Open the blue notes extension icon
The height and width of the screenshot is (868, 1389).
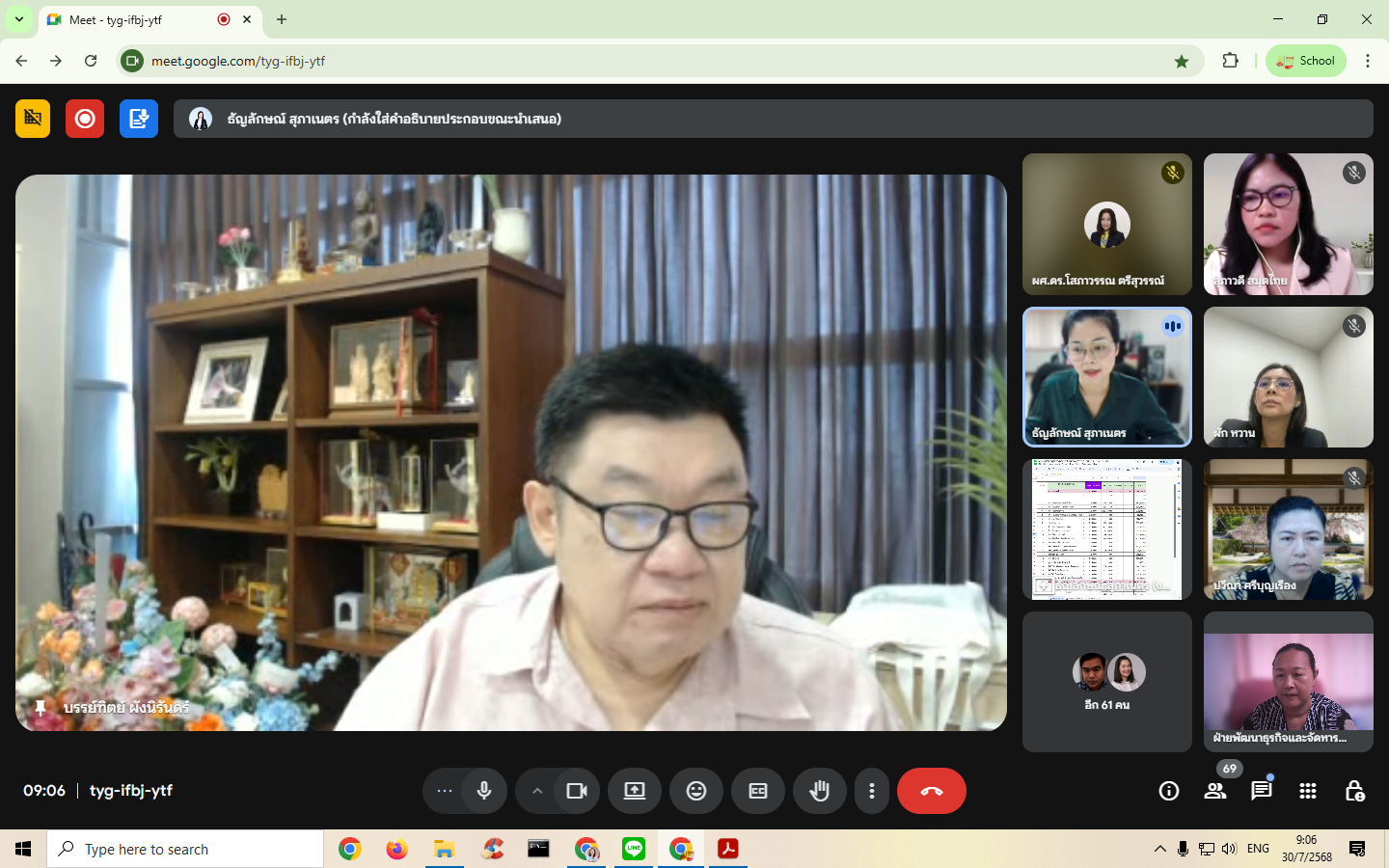coord(139,119)
